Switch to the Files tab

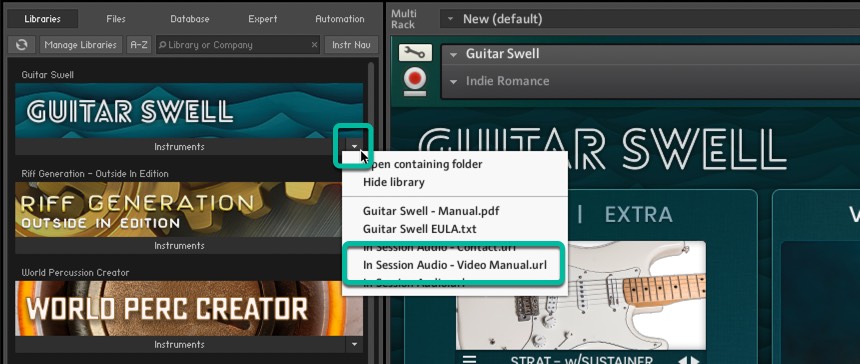point(116,19)
